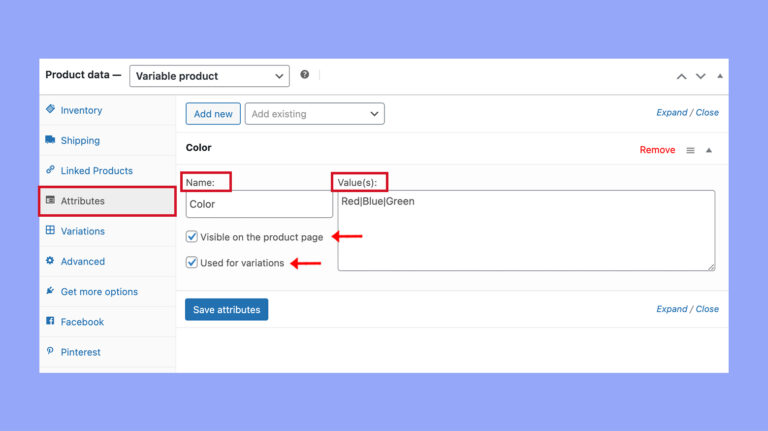768x431 pixels.
Task: Toggle Used for variations checkbox
Action: (x=192, y=263)
